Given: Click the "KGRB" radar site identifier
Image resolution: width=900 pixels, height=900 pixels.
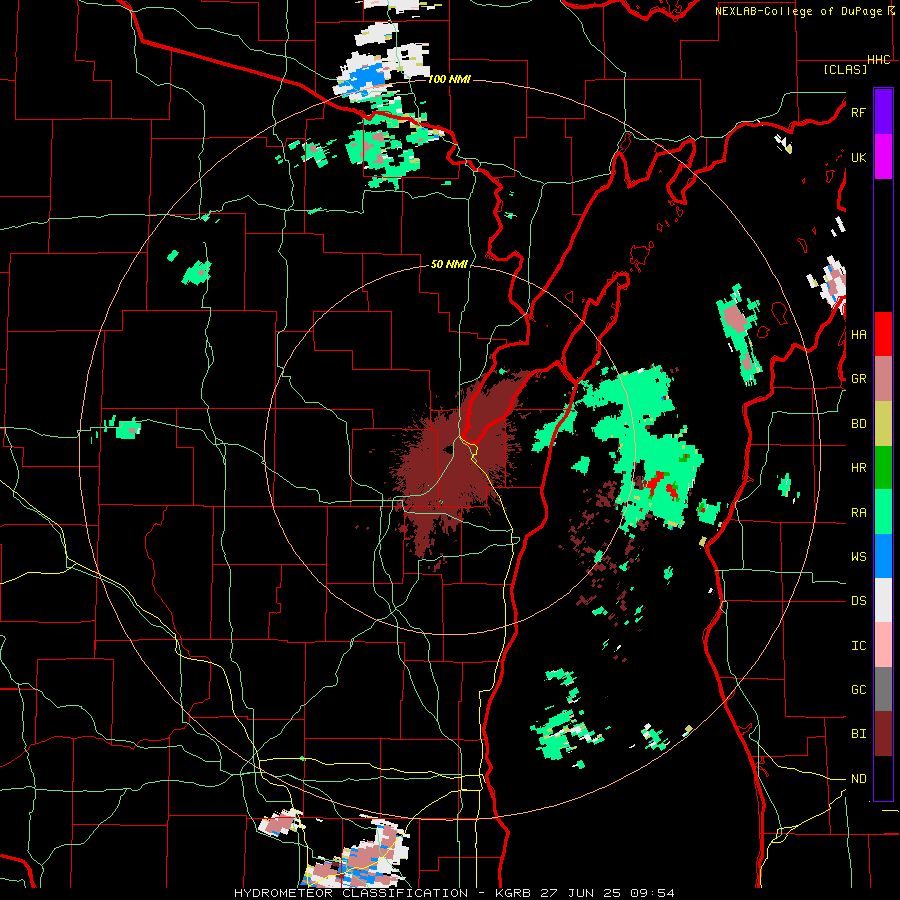Looking at the screenshot, I should coord(513,893).
